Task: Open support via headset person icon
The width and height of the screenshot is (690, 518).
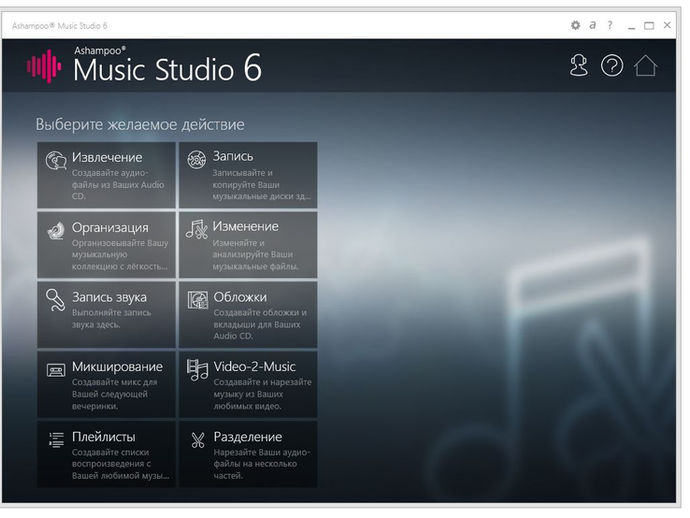Action: pyautogui.click(x=579, y=66)
